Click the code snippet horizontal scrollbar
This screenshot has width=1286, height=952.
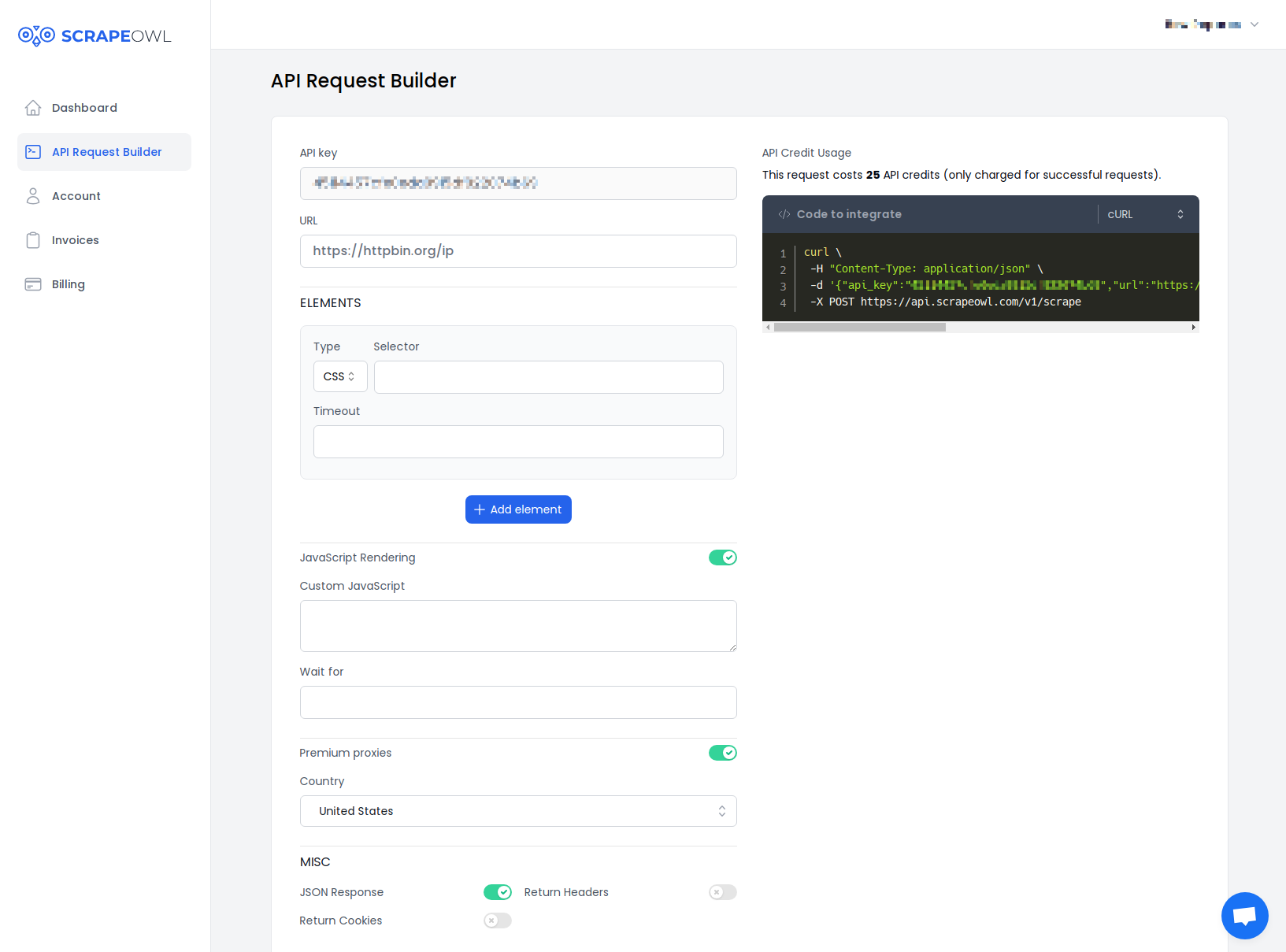(860, 328)
